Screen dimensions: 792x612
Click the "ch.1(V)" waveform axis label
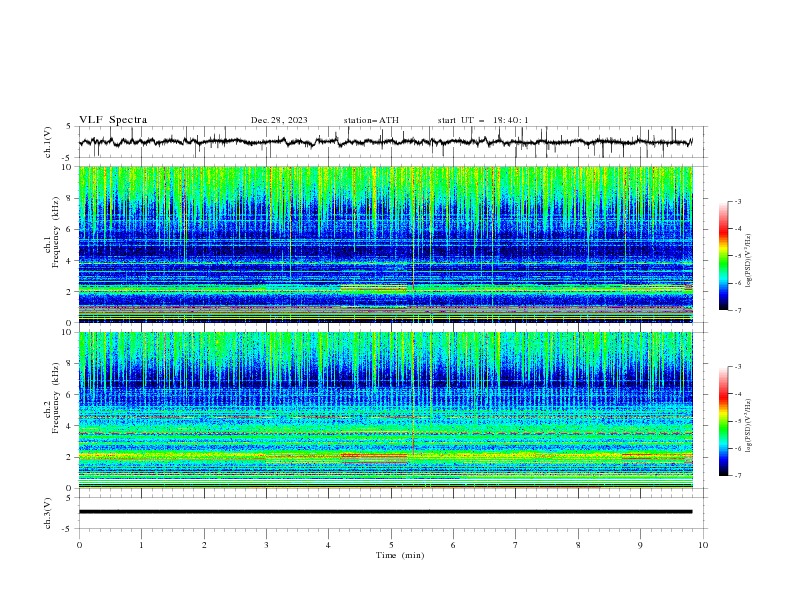tap(48, 142)
